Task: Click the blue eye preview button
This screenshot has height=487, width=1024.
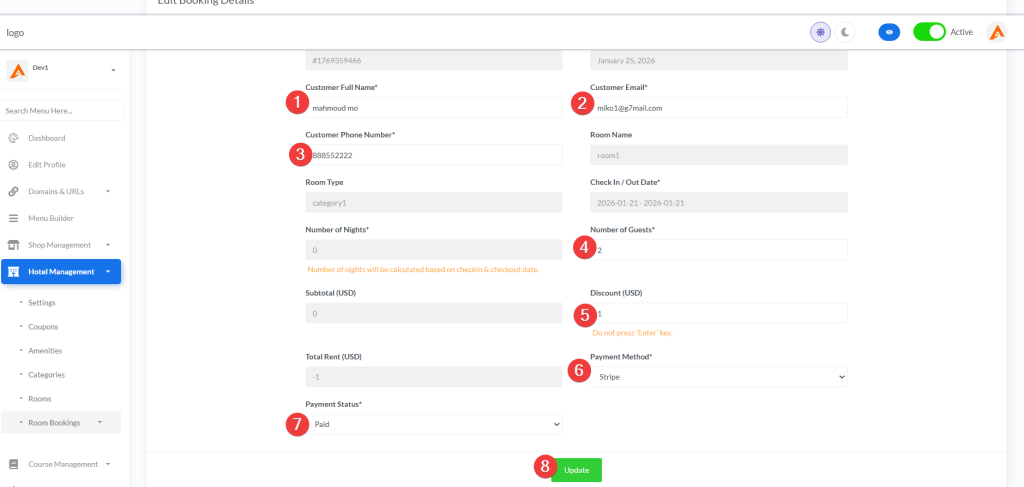Action: (888, 32)
